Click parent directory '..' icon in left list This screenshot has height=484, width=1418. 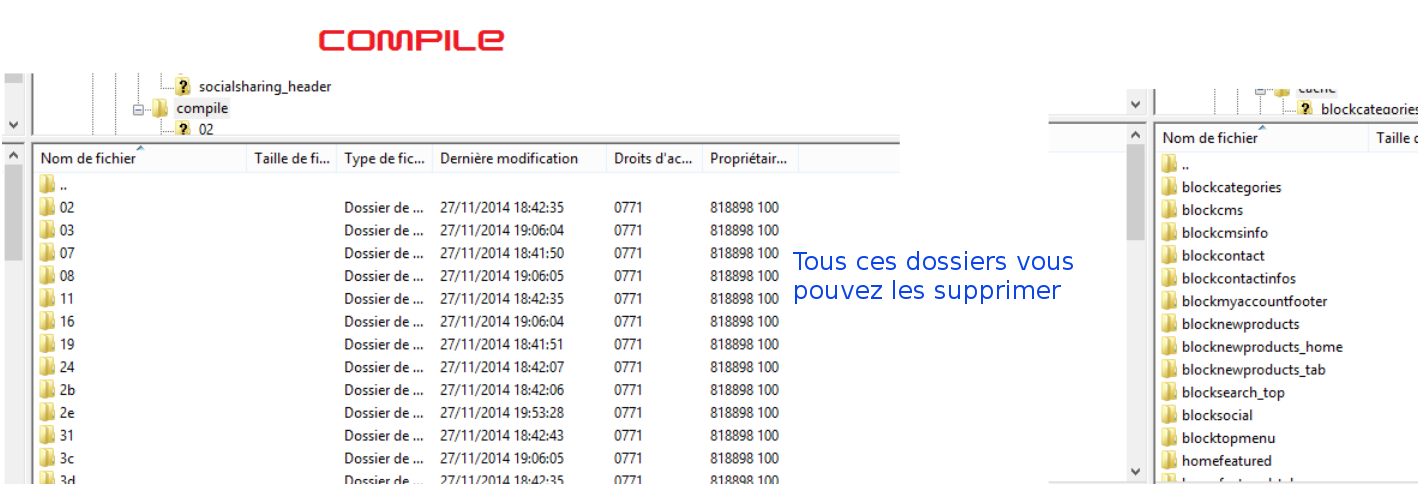click(47, 184)
